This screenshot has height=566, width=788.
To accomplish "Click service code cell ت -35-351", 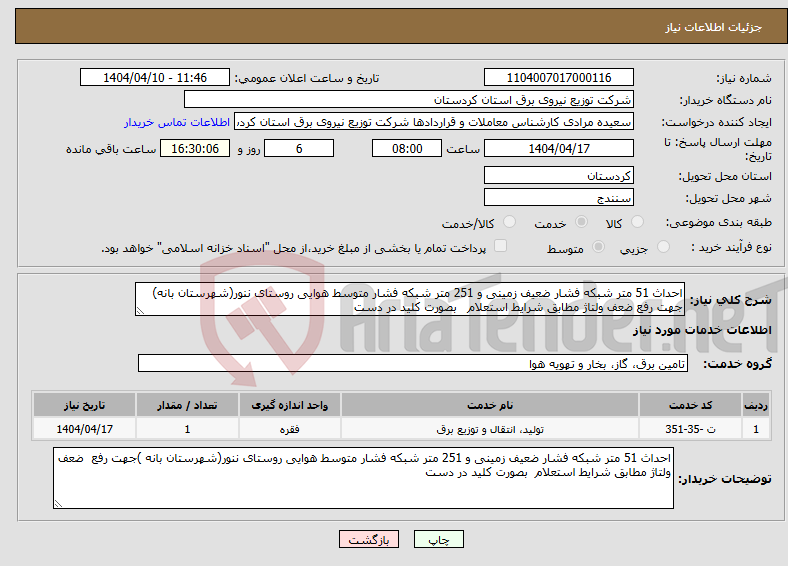I will click(x=691, y=429).
